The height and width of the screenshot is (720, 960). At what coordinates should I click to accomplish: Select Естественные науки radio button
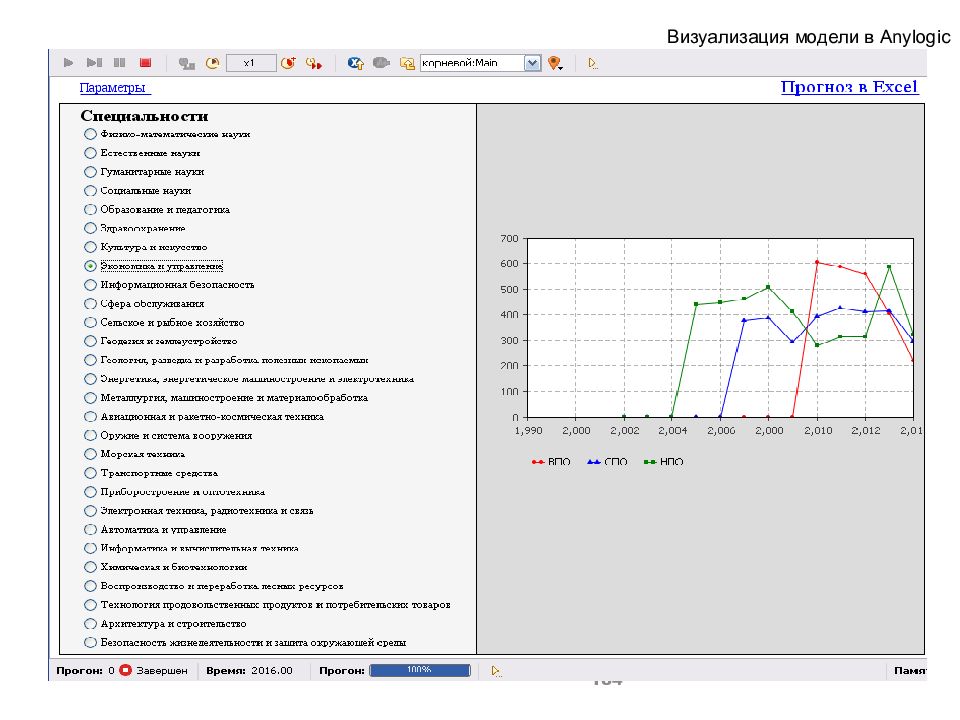(90, 153)
